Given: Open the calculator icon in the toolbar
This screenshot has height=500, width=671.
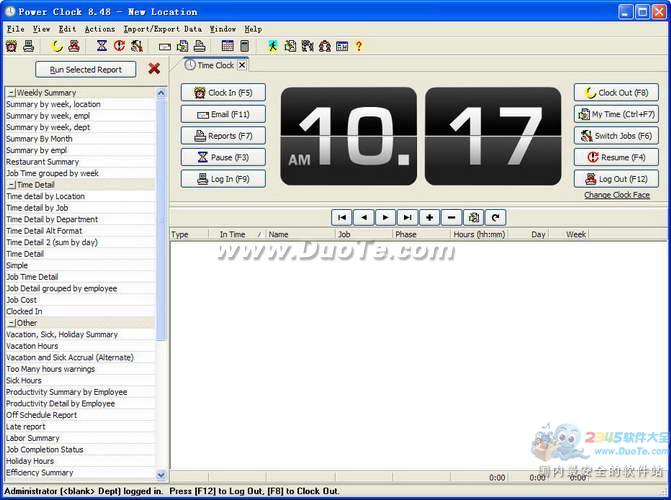Looking at the screenshot, I should pyautogui.click(x=244, y=46).
